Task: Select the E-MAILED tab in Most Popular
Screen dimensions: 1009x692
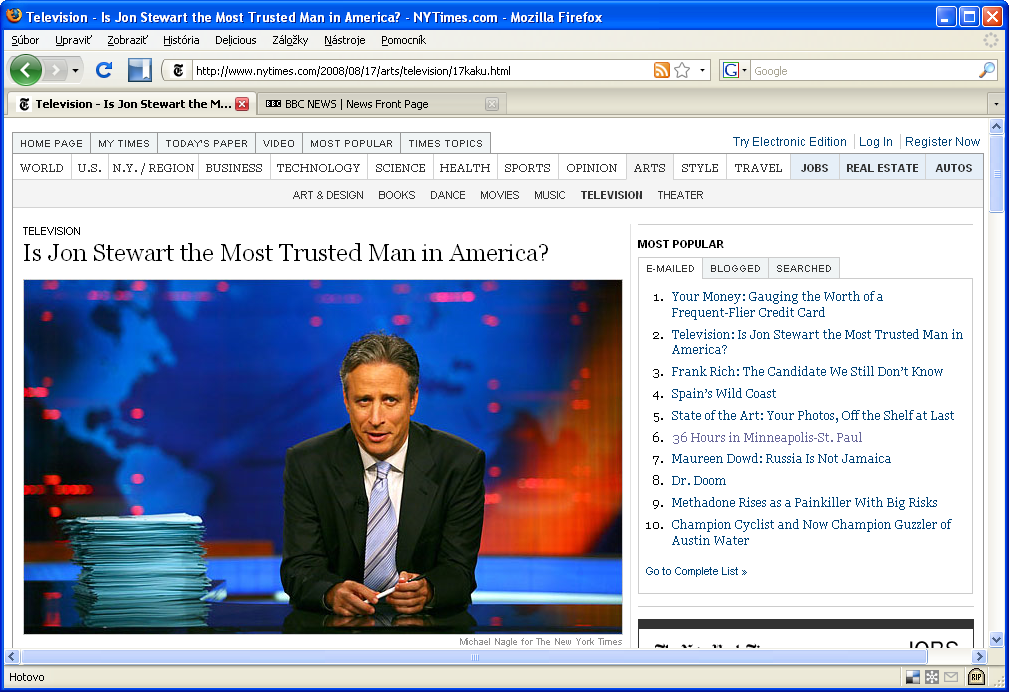Action: pos(670,268)
